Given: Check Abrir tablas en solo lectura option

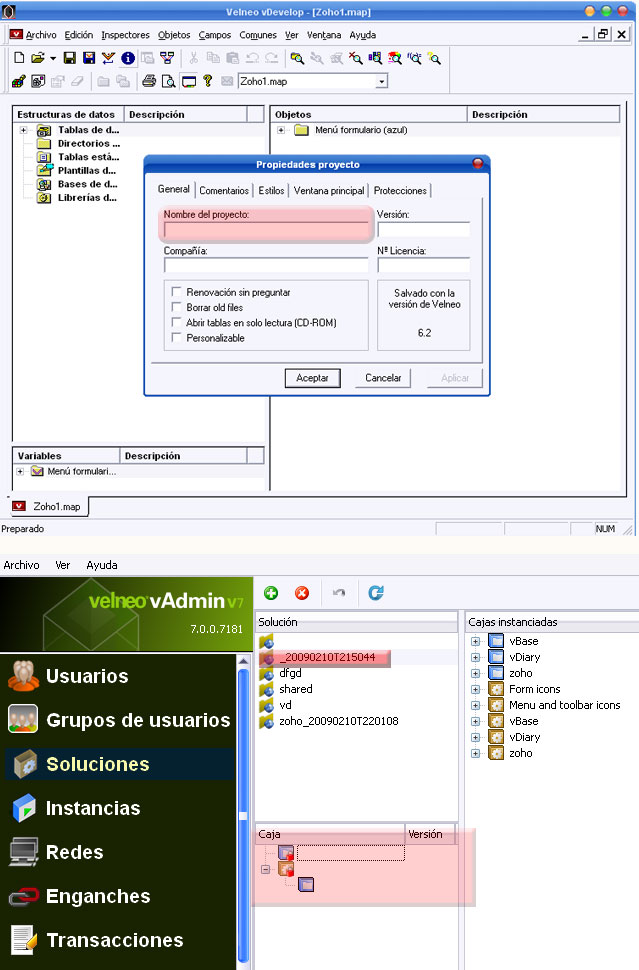Looking at the screenshot, I should point(176,322).
